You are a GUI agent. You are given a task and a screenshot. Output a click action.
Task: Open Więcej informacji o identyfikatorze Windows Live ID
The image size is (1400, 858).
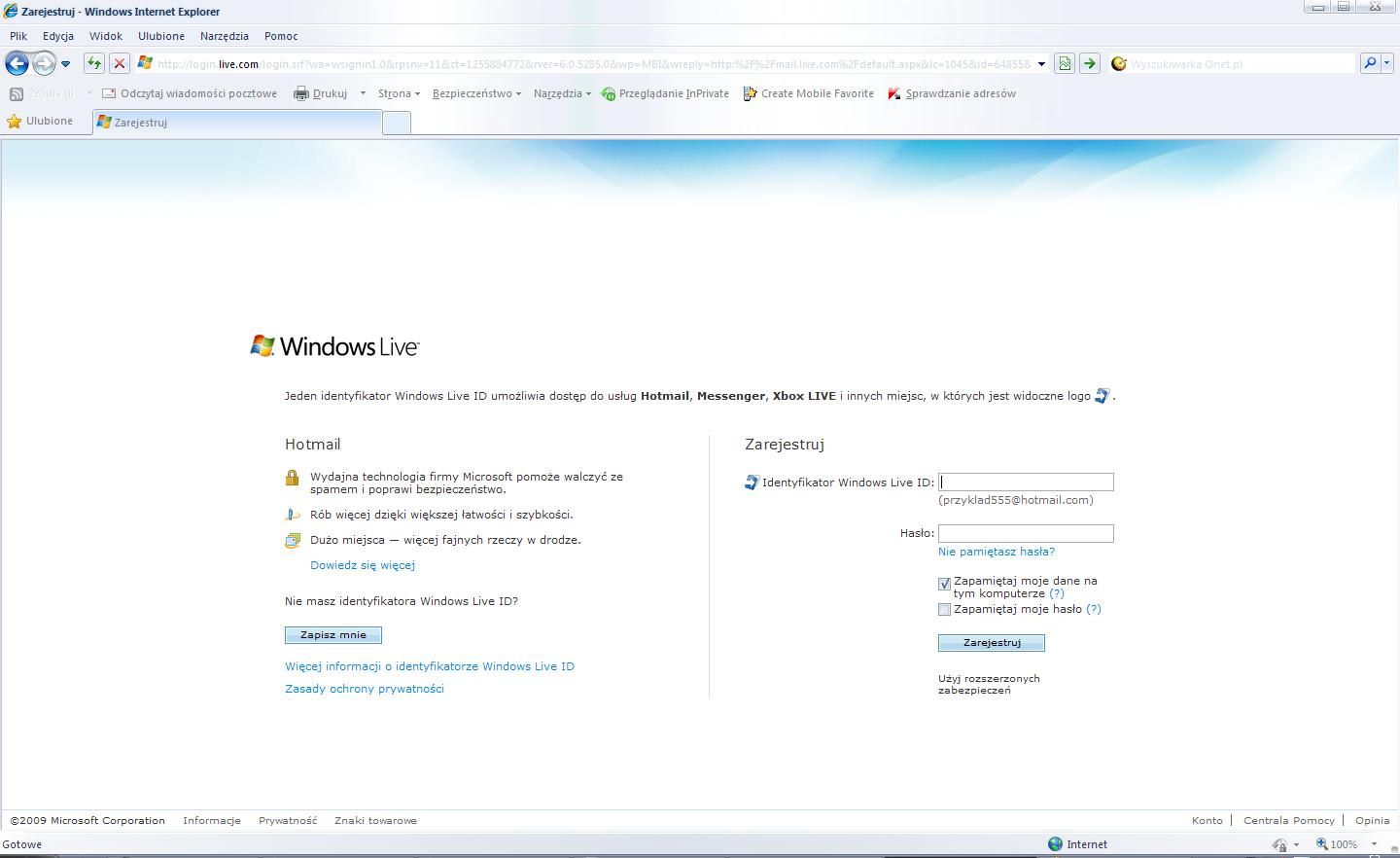click(x=430, y=666)
